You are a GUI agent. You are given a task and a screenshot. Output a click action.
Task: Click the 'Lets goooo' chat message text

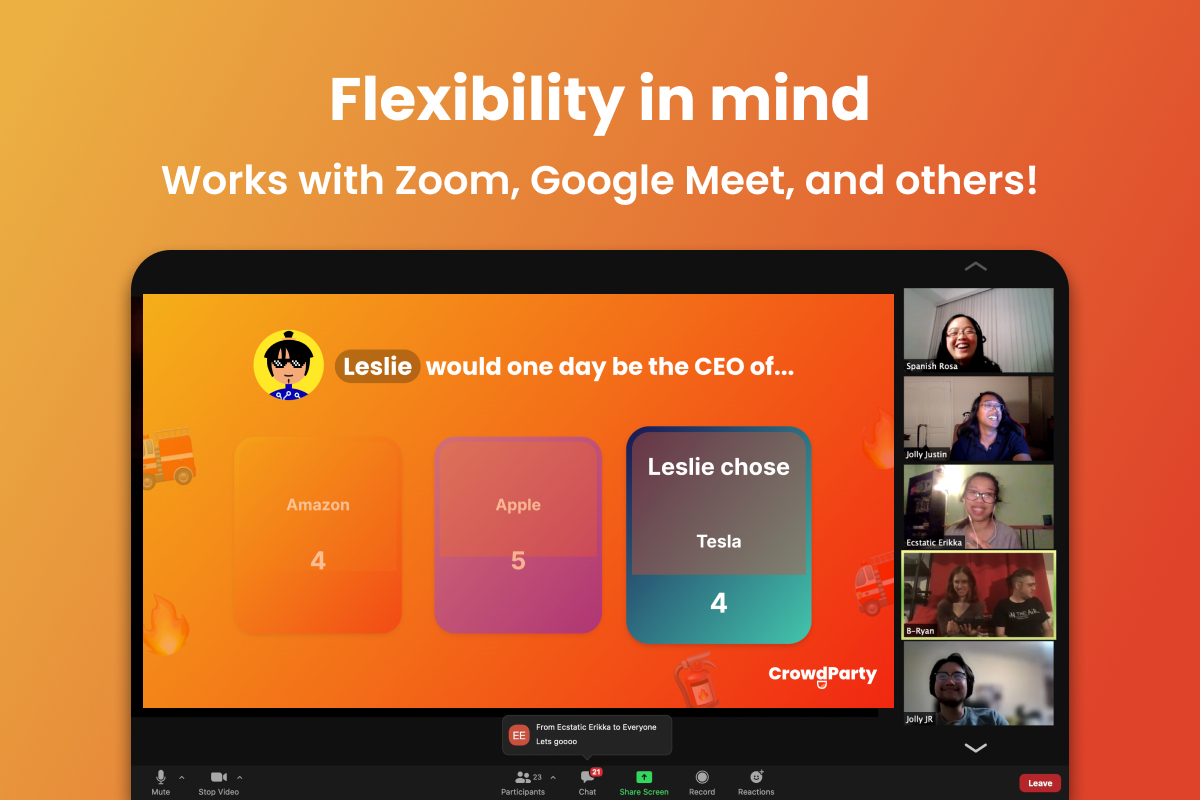click(x=557, y=742)
